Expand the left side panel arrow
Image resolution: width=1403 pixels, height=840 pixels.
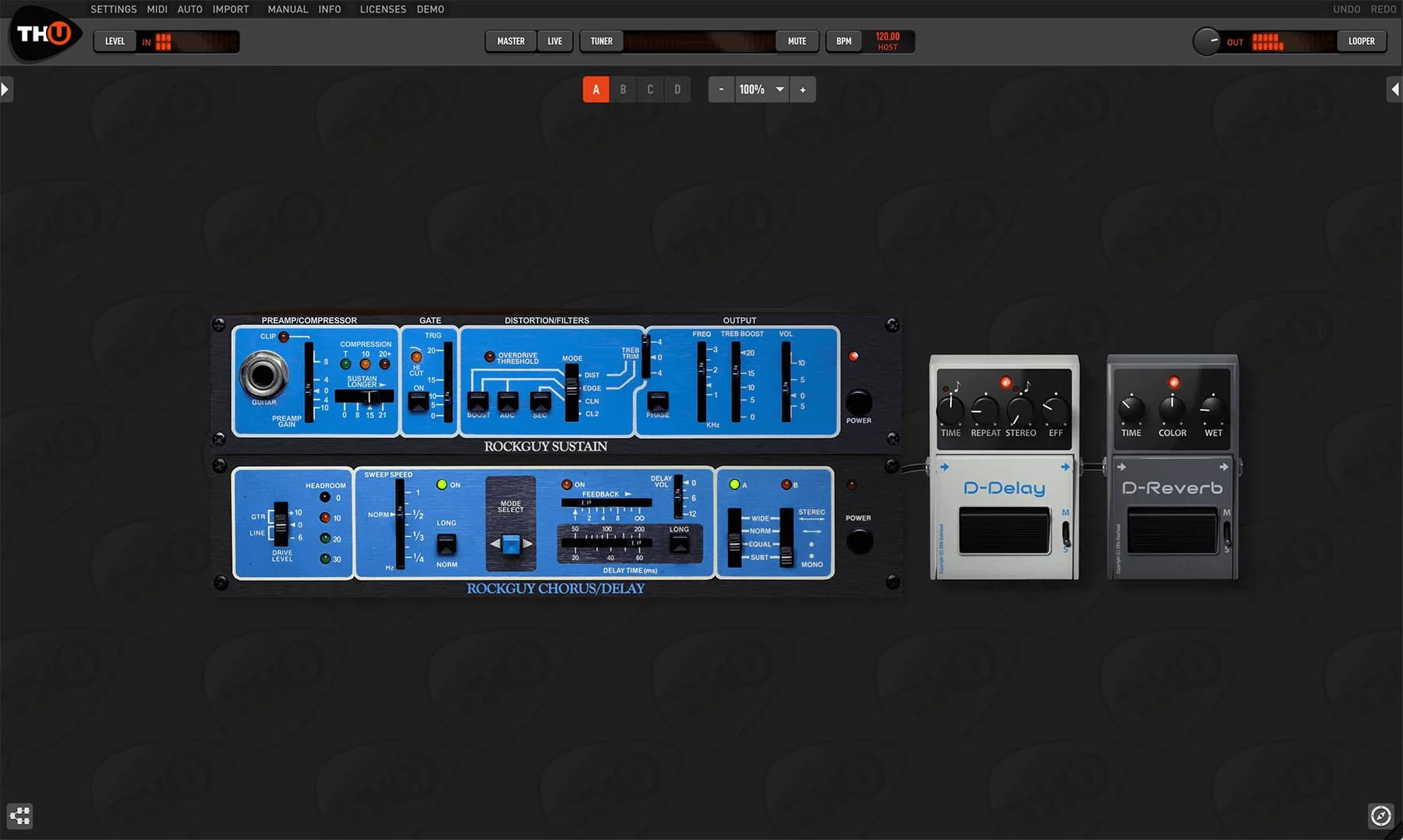(x=5, y=90)
